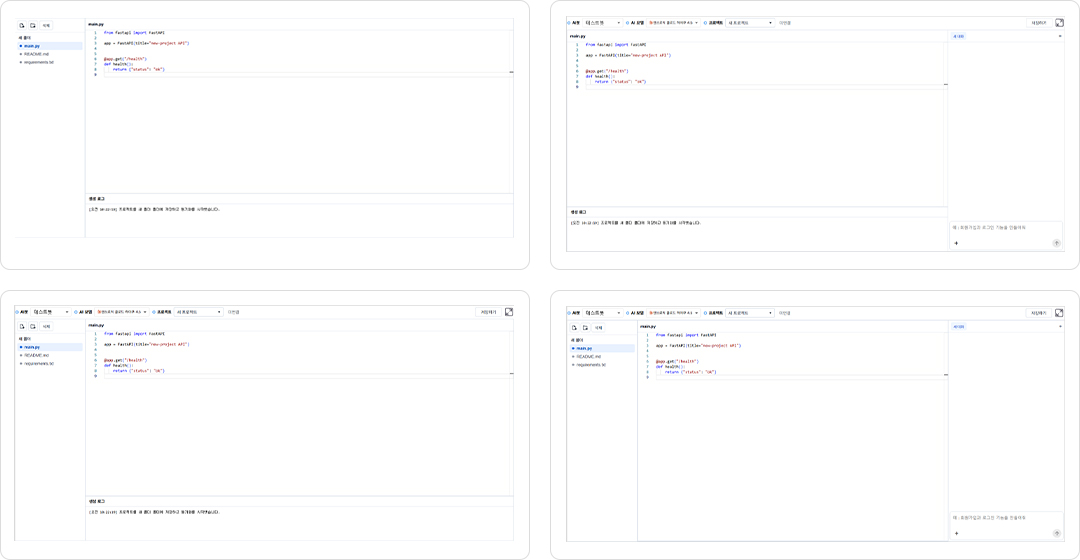Click save button at bottom-right panel toolbar end
Screen dimensions: 1080x560
(1038, 313)
